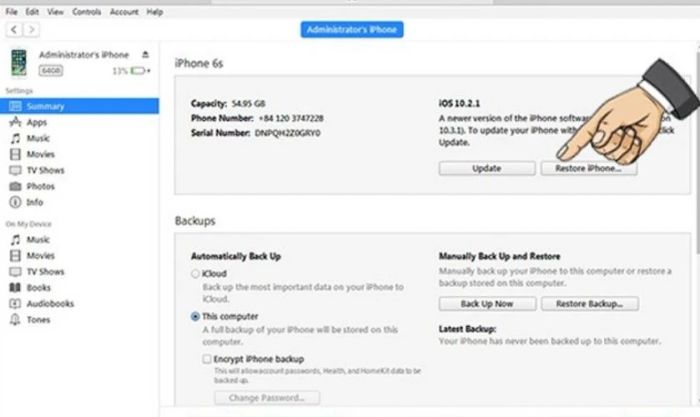Click the Info circle icon

pyautogui.click(x=15, y=202)
